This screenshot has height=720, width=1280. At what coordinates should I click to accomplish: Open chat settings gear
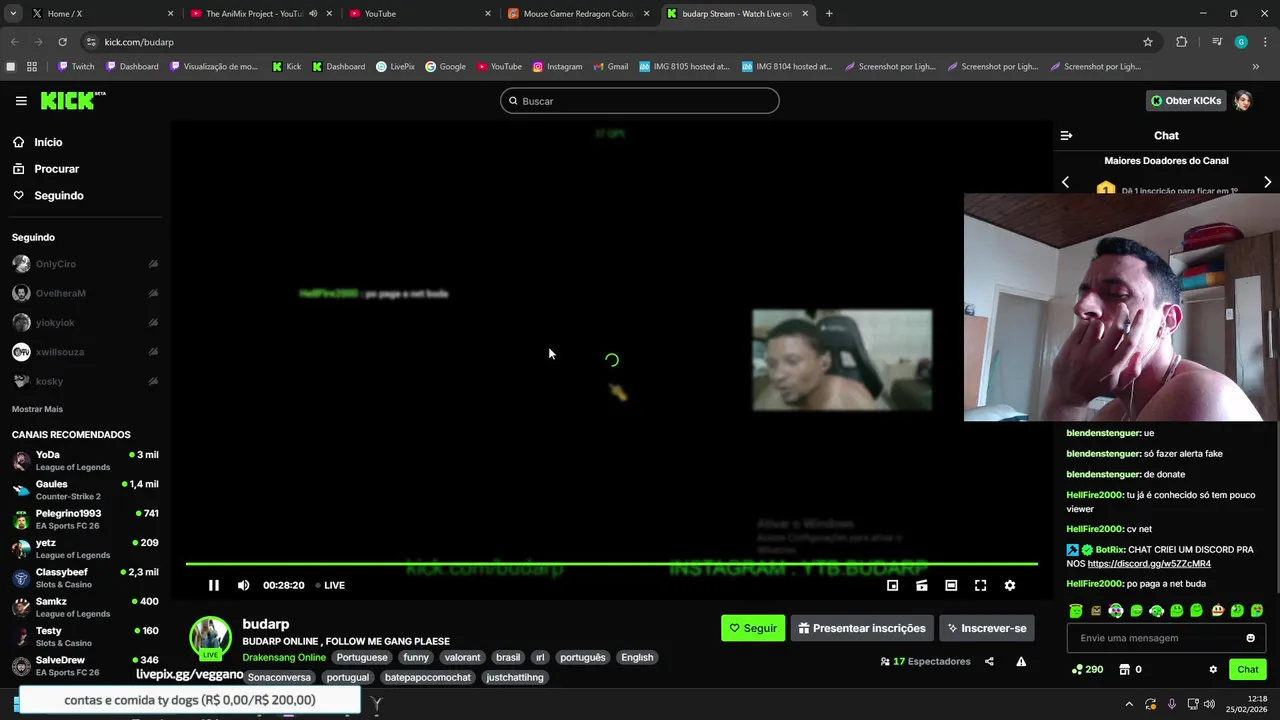point(1213,669)
